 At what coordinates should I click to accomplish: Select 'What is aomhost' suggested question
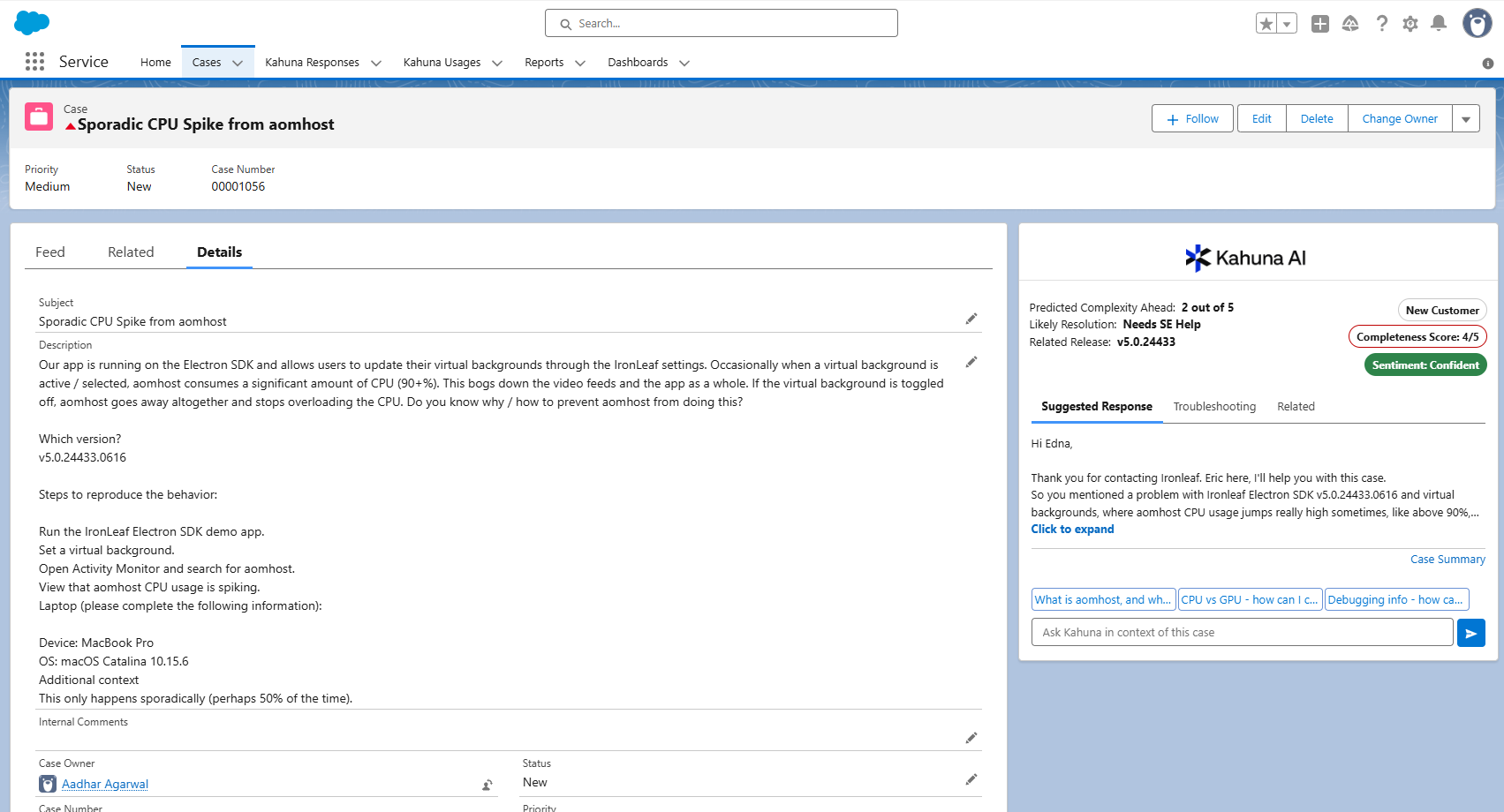[1104, 599]
